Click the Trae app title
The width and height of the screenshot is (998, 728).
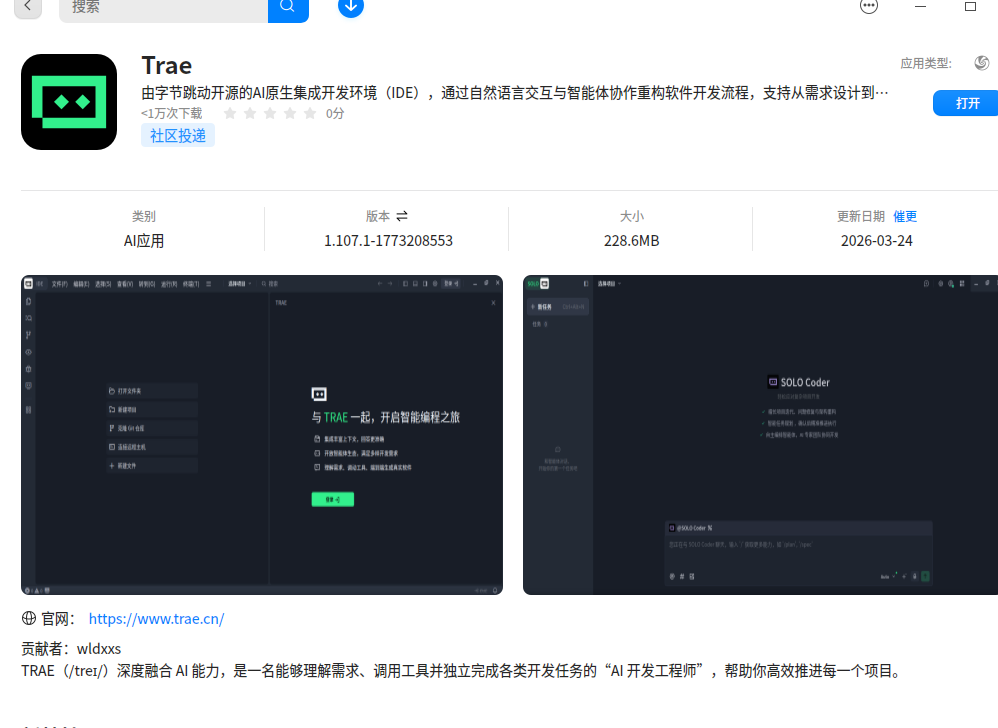tap(167, 66)
